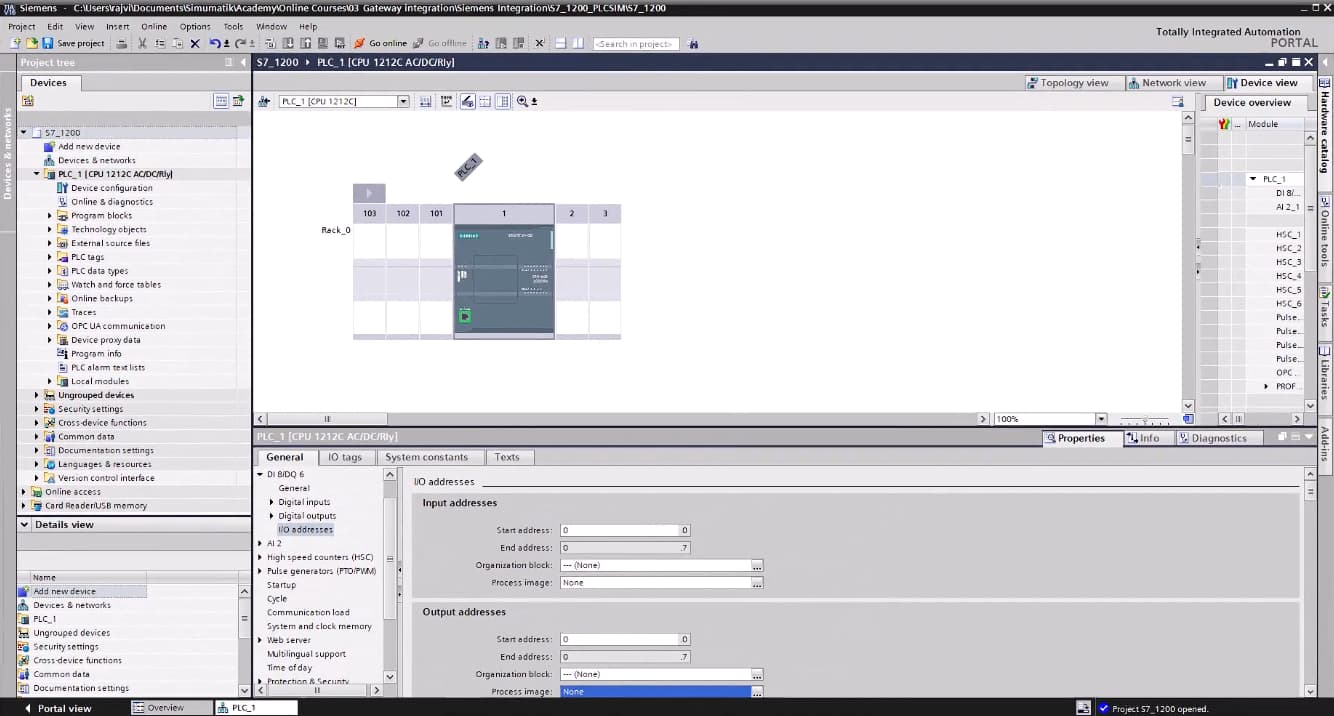This screenshot has height=716, width=1334.
Task: Expand the Program blocks tree node
Action: click(50, 215)
